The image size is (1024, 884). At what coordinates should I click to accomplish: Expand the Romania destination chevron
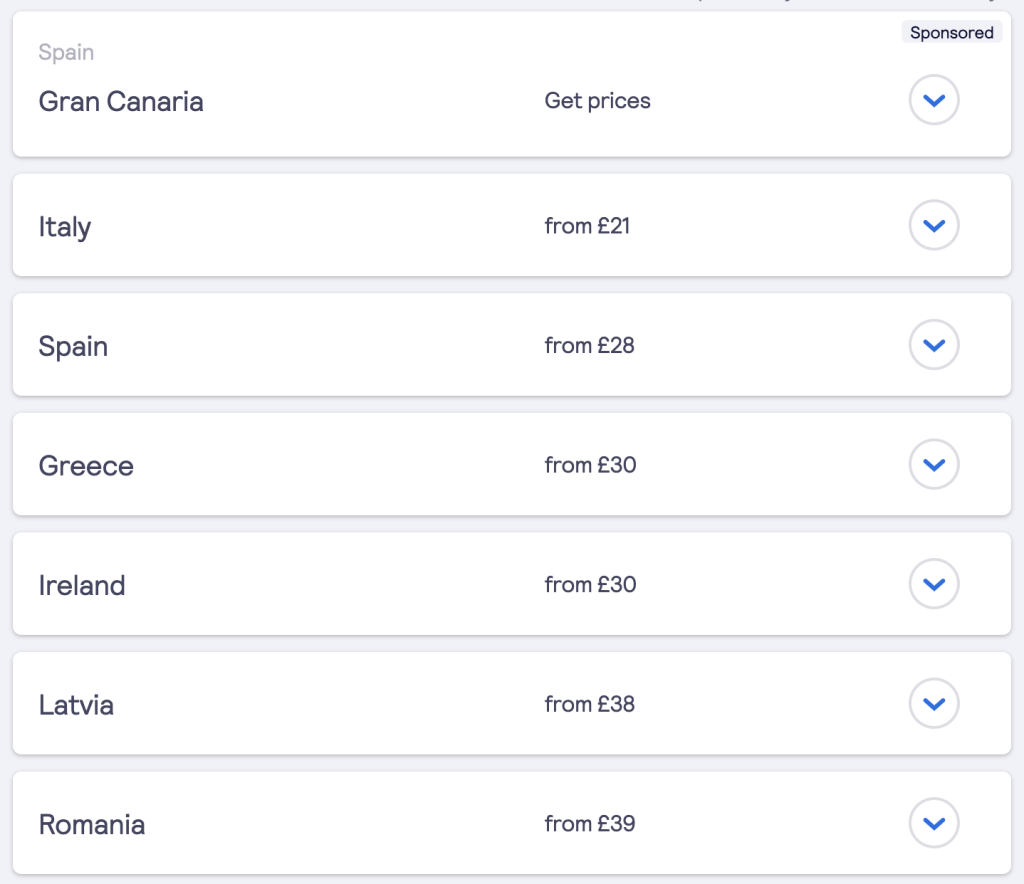933,823
